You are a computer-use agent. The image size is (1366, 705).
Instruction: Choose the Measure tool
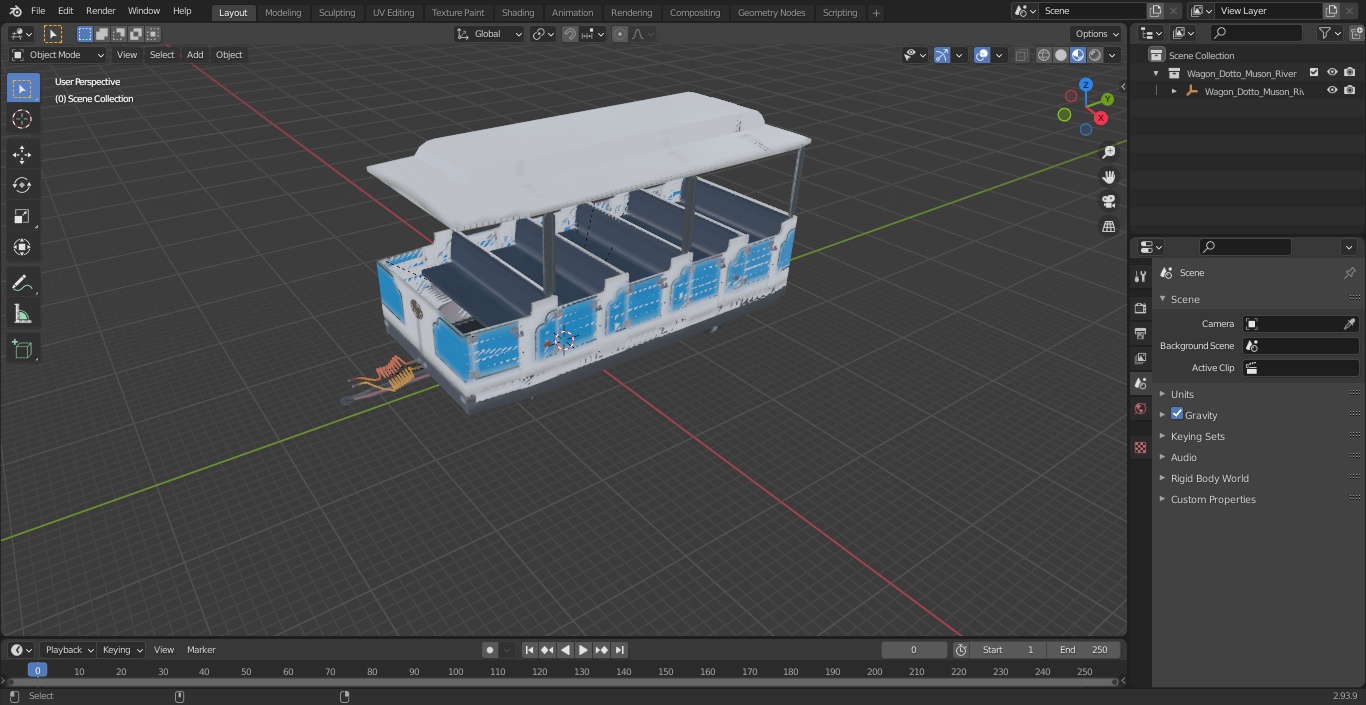(x=22, y=314)
